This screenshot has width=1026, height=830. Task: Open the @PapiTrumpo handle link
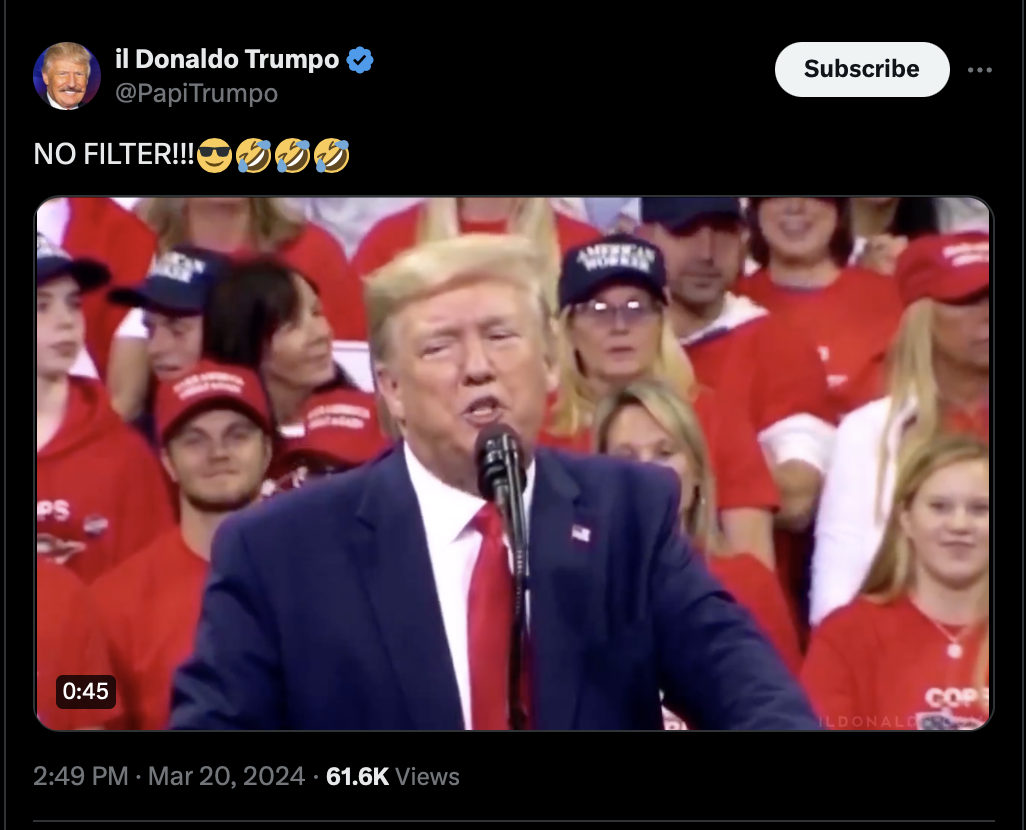[x=196, y=93]
